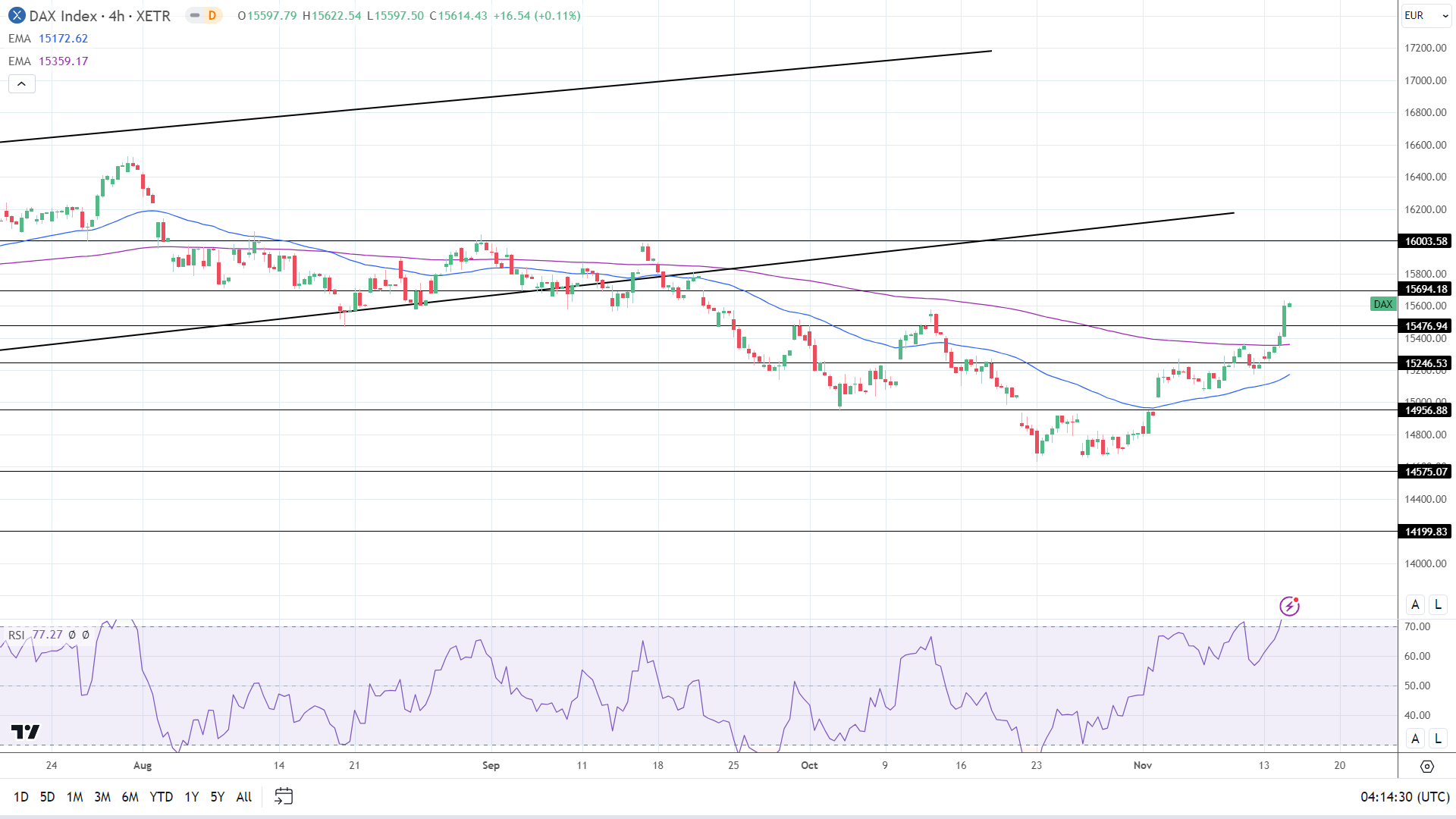Viewport: 1456px width, 819px height.
Task: Toggle log scale L on price pane
Action: [1438, 604]
